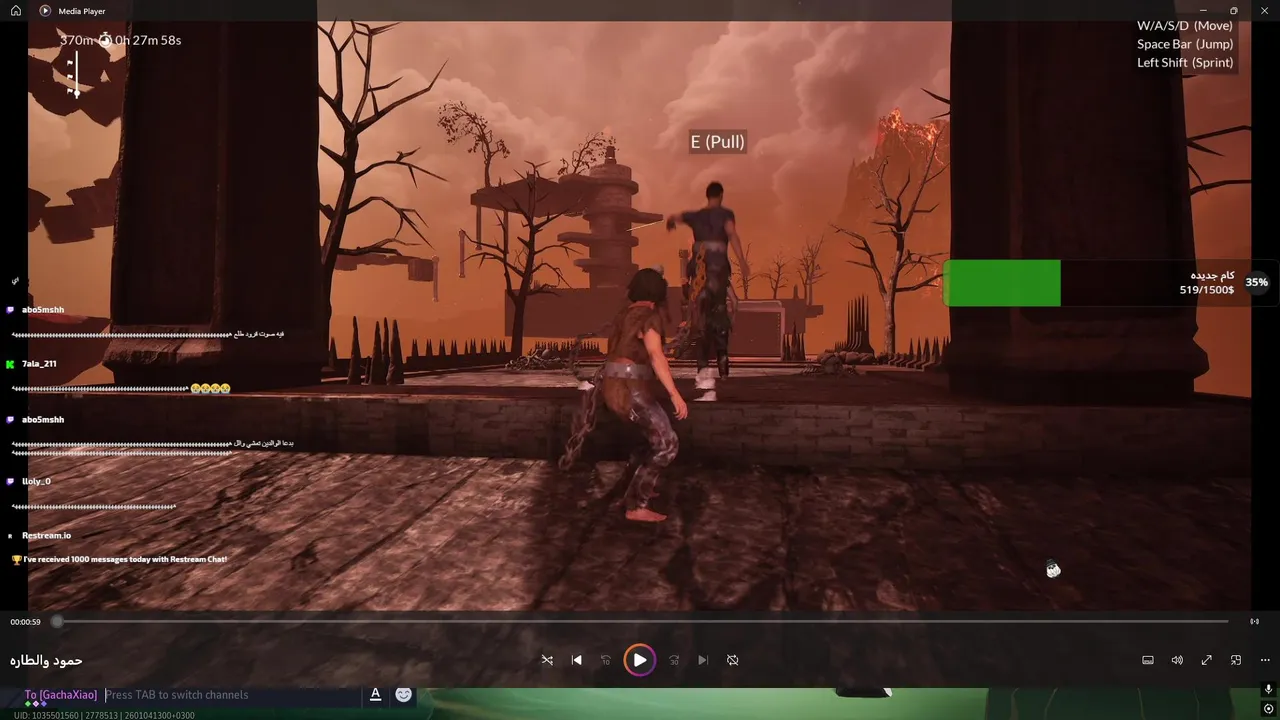Enter full screen mode
1280x720 pixels.
point(1207,660)
